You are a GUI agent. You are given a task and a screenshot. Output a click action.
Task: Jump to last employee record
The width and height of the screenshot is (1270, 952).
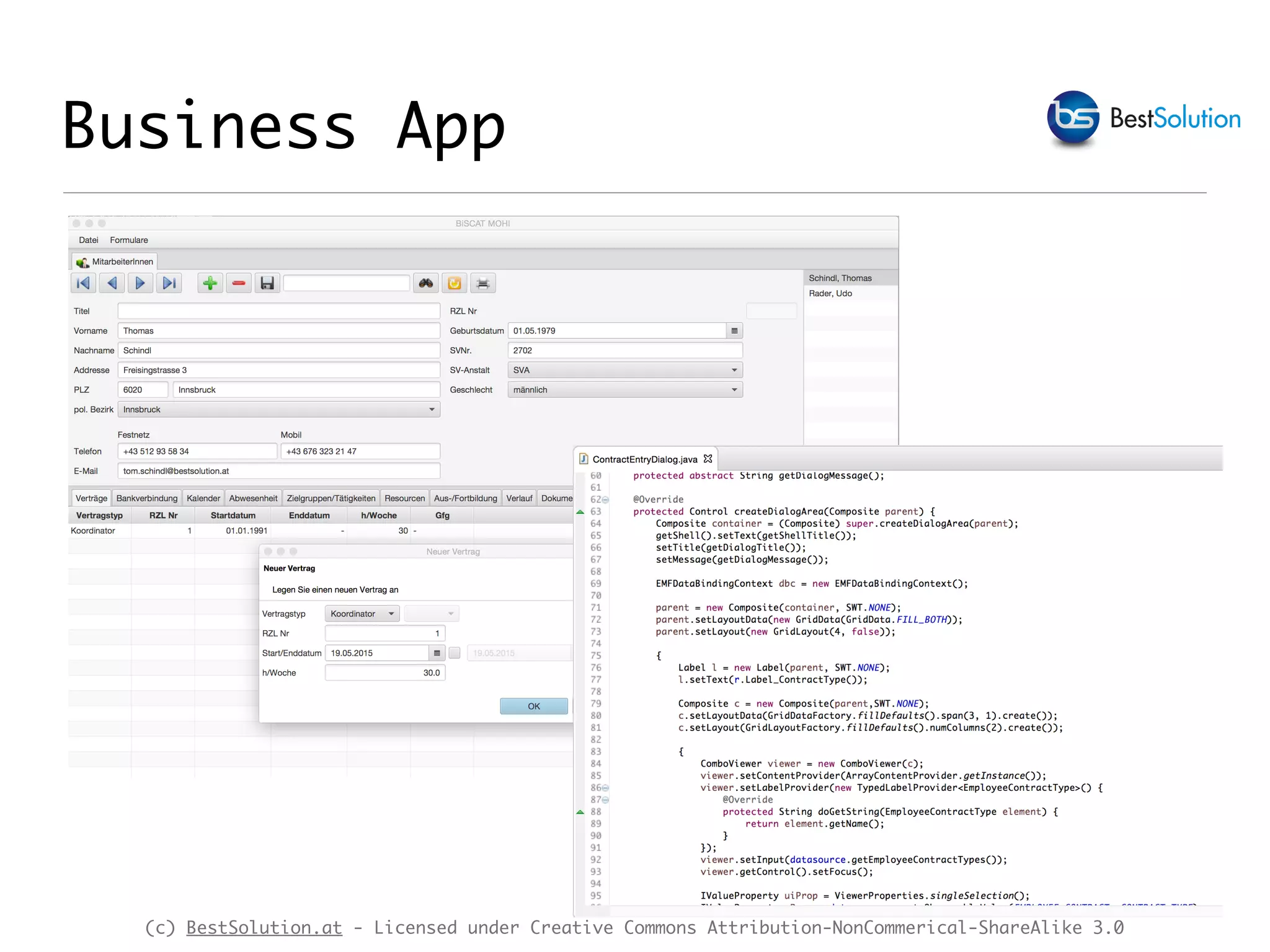[169, 283]
